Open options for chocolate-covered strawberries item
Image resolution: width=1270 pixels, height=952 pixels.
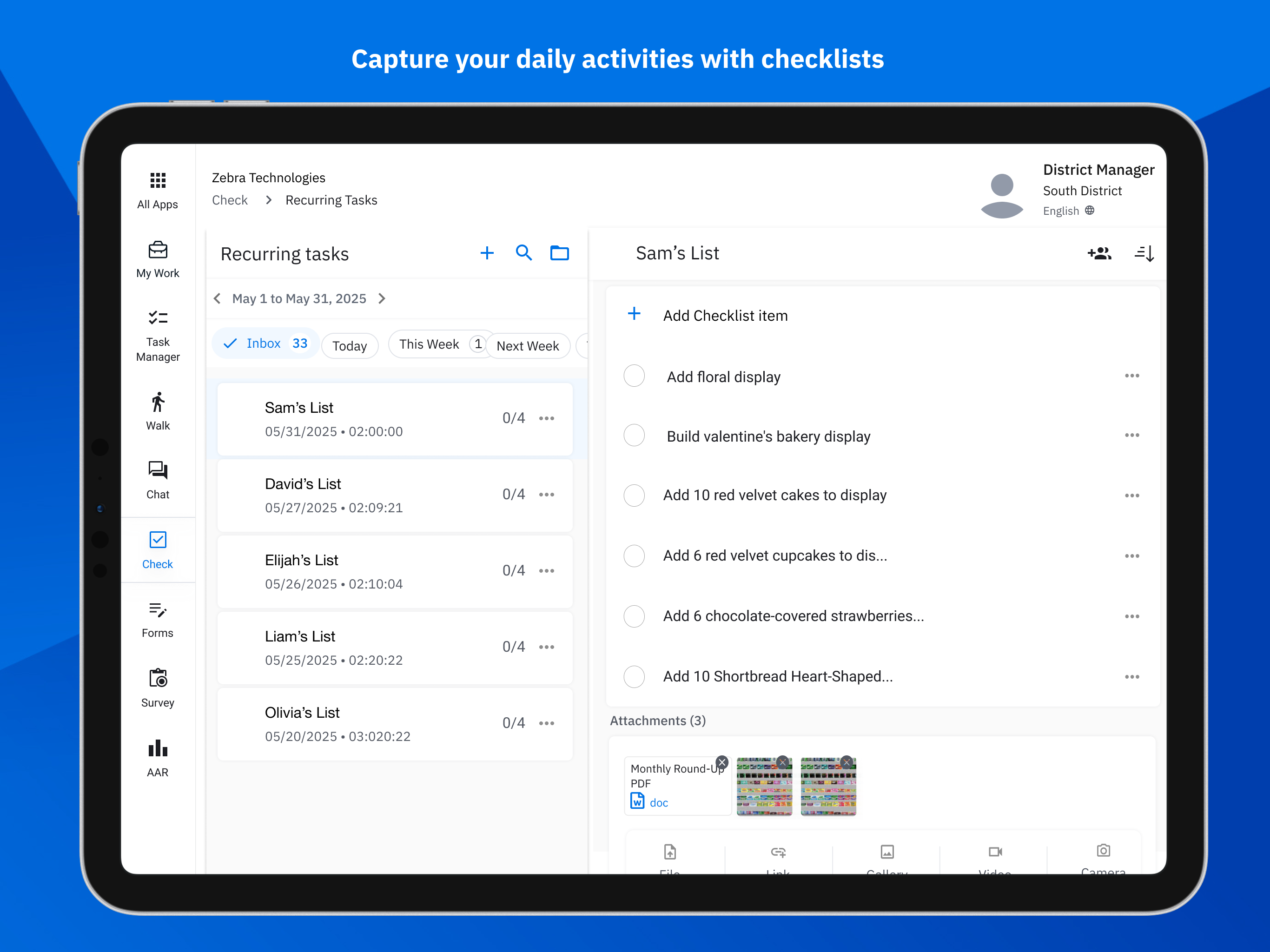pos(1131,616)
